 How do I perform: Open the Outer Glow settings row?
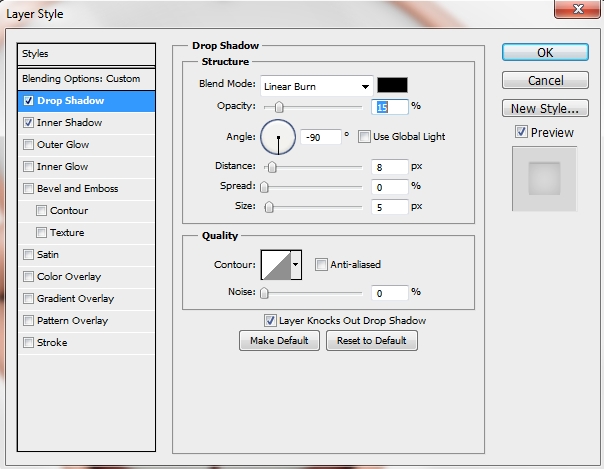[x=86, y=145]
